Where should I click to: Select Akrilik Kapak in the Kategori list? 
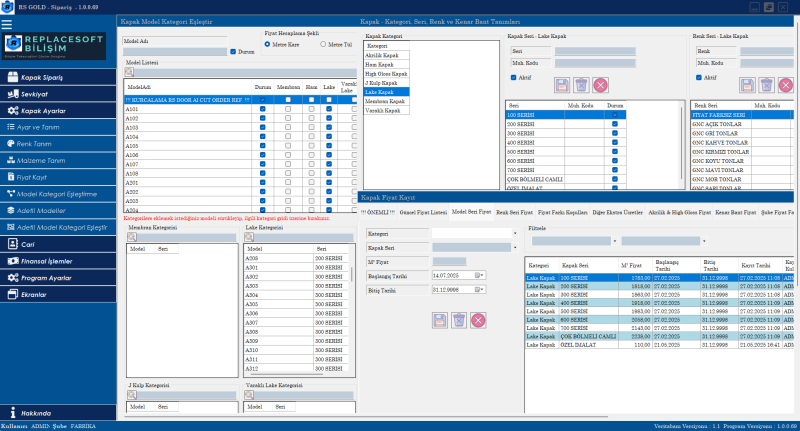386,55
